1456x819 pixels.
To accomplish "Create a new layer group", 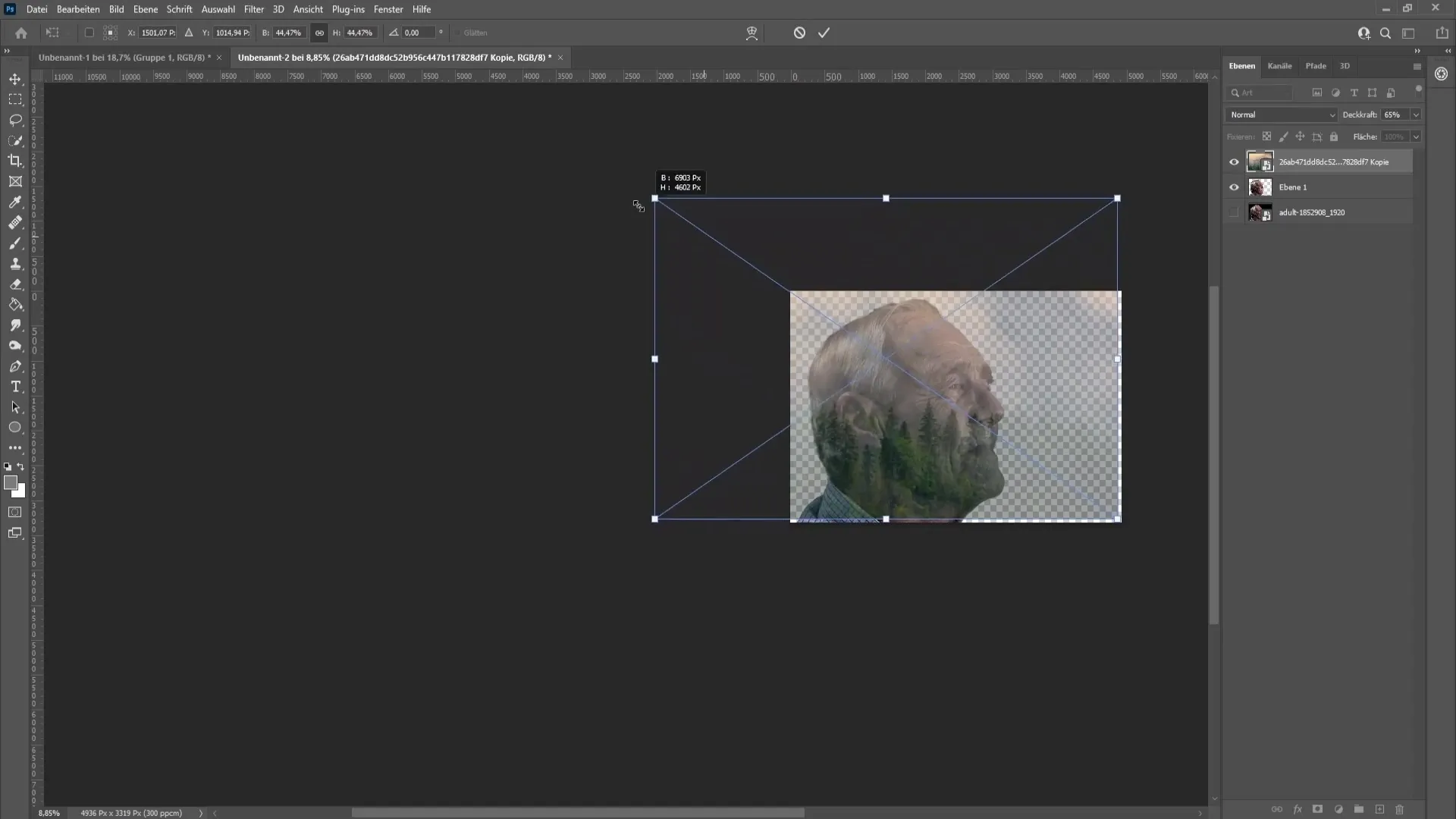I will point(1359,809).
